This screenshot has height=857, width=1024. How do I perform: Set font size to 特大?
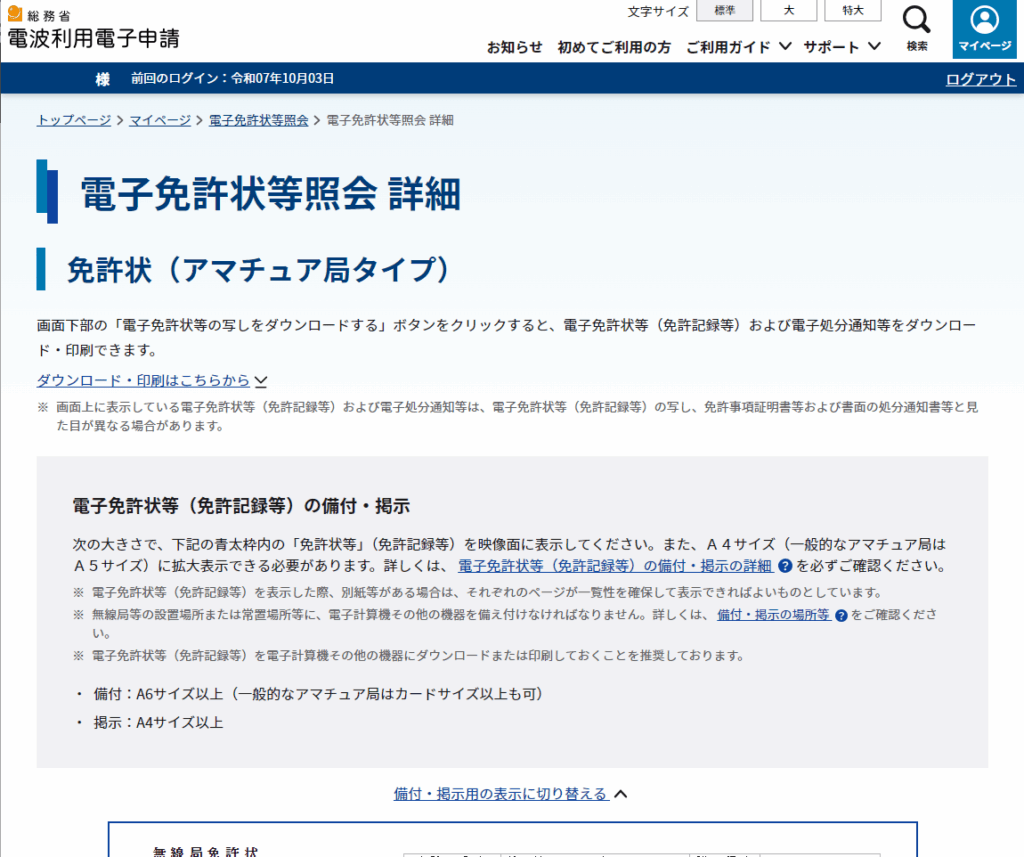[852, 11]
